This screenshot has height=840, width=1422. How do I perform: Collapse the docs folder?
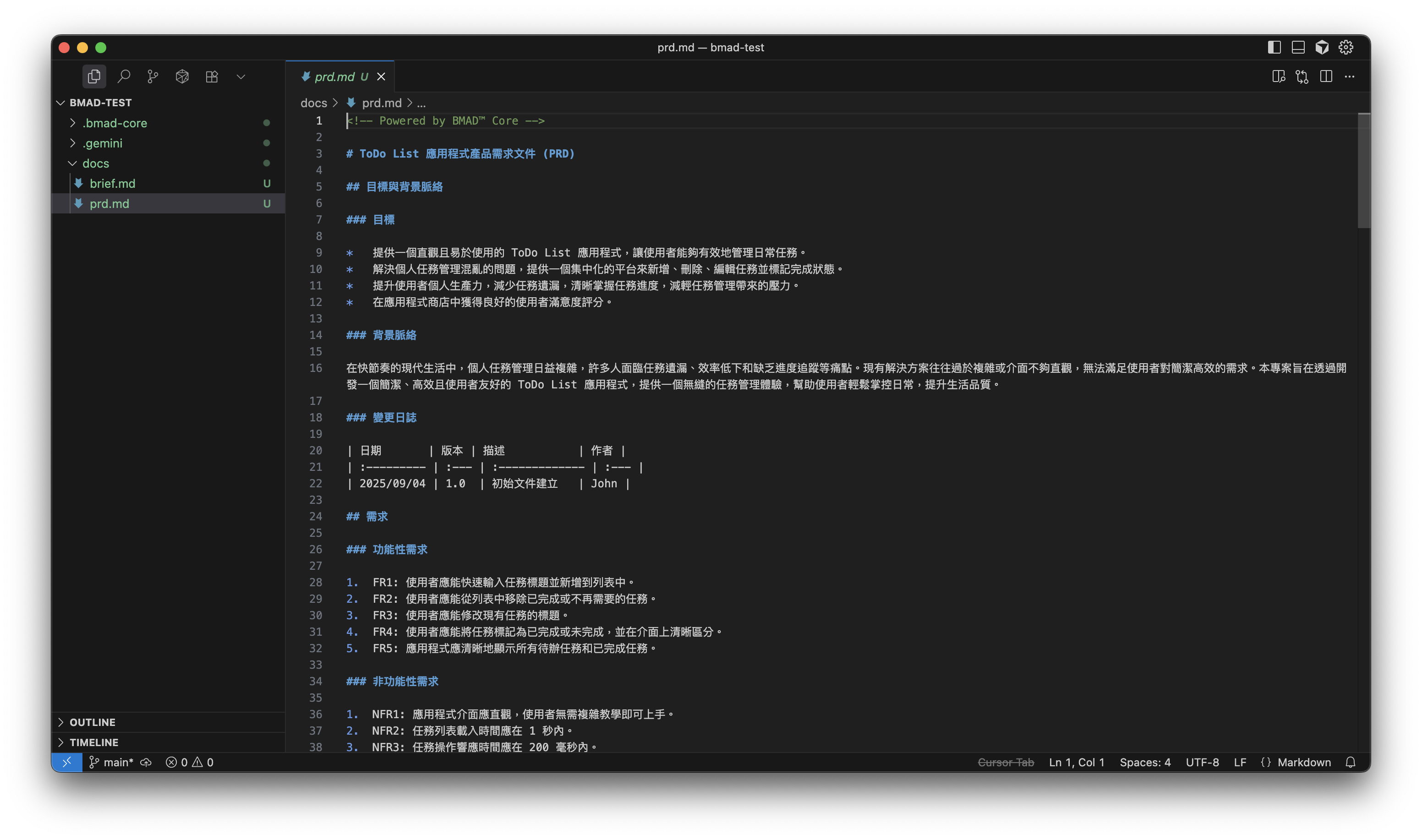168,163
